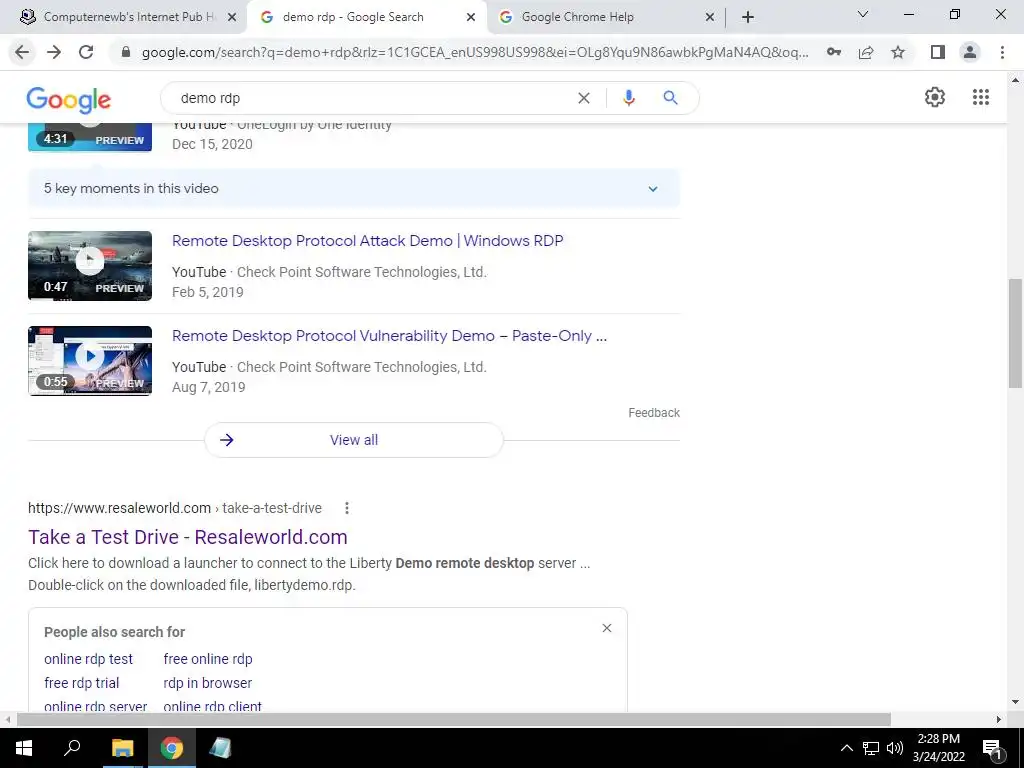Go forward to the next page
Viewport: 1024px width, 768px height.
[54, 52]
